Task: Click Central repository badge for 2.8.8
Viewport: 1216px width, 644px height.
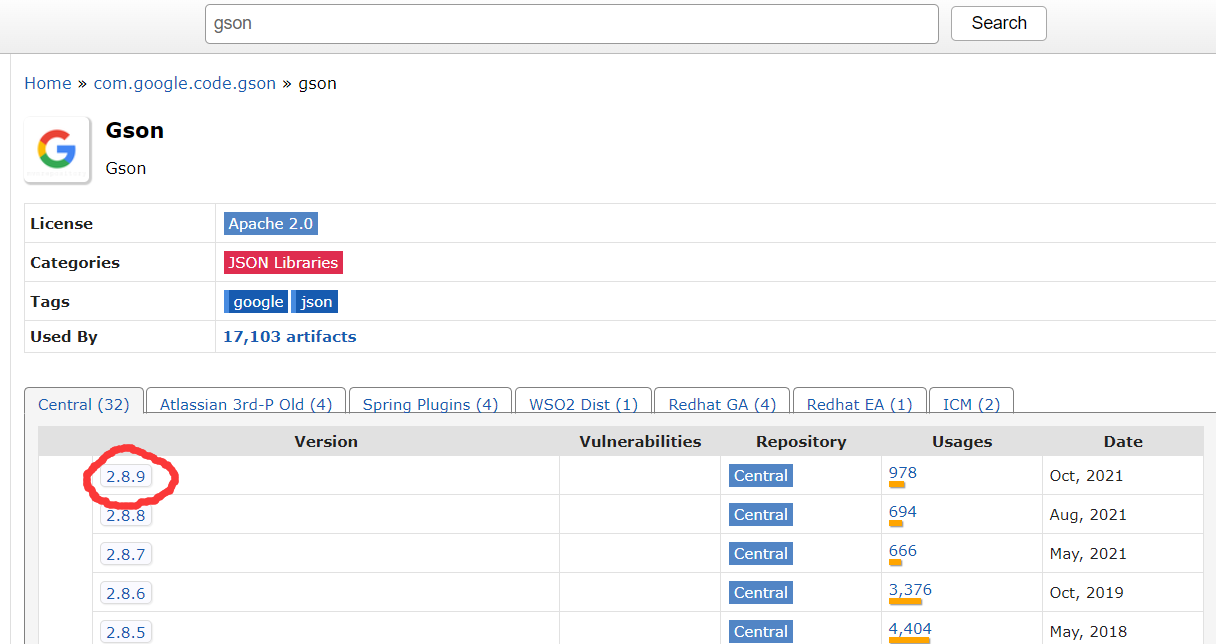Action: point(761,515)
